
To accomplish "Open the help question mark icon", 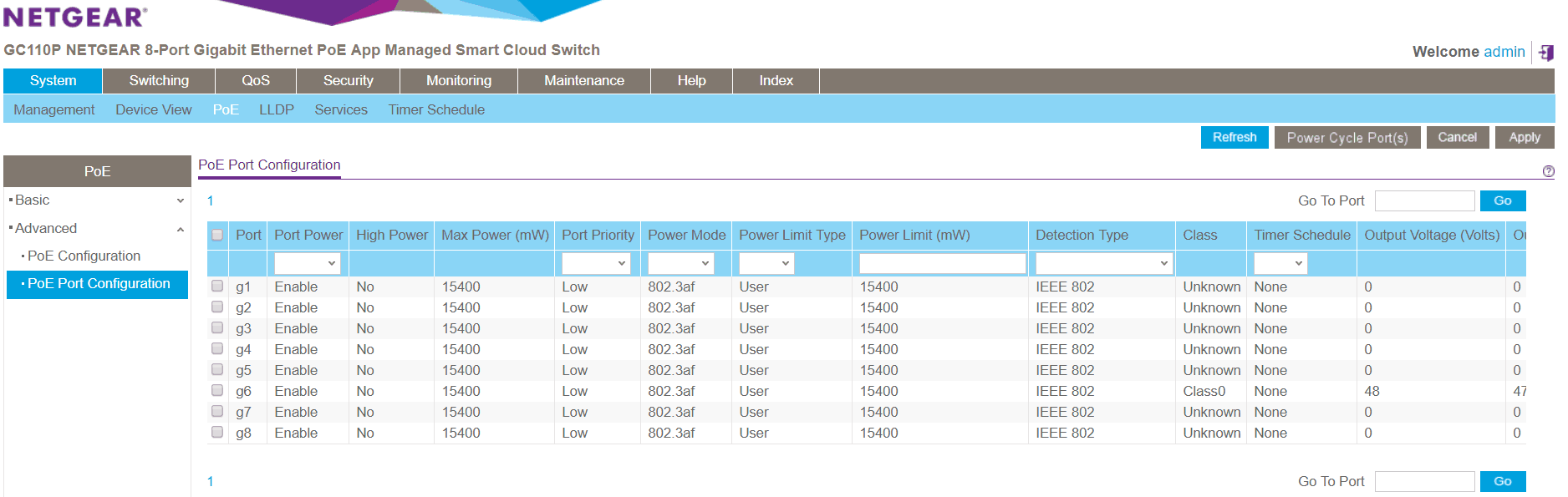I will tap(1548, 171).
